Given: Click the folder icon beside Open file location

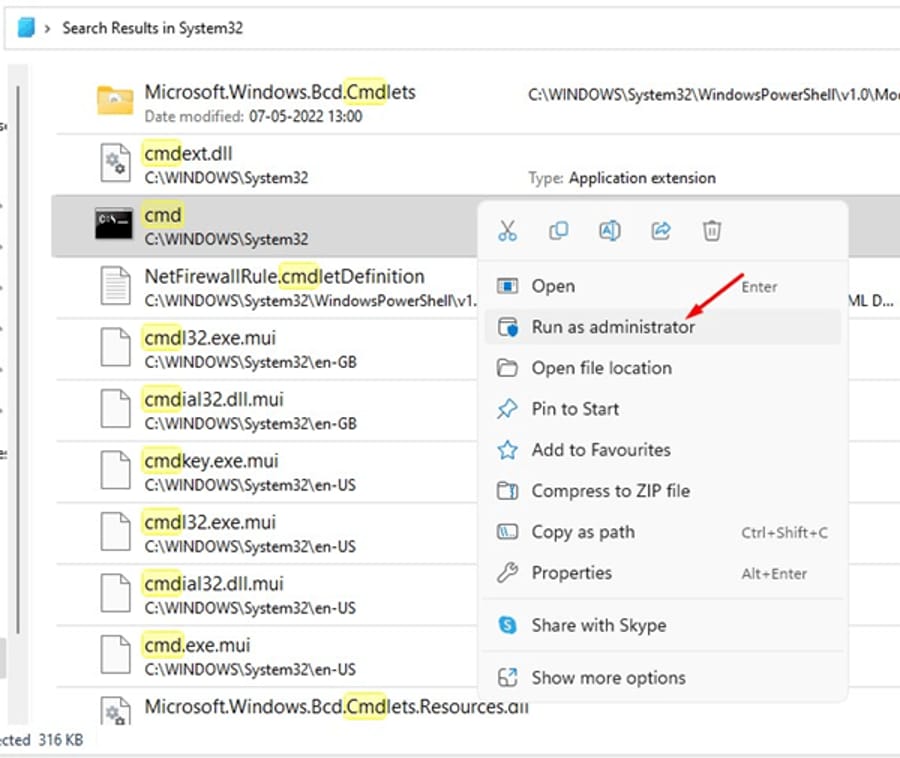Looking at the screenshot, I should (507, 368).
